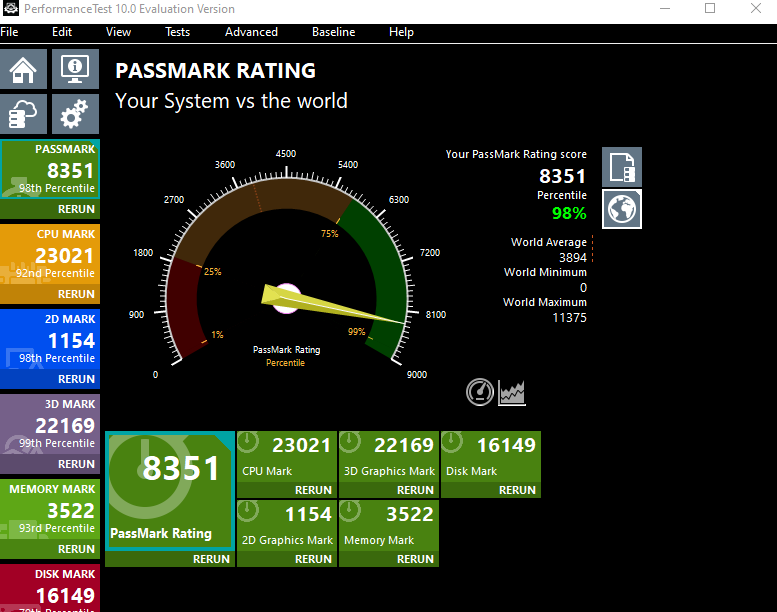
Task: Click power icon on 2D Graphics Mark tile
Action: coord(248,510)
